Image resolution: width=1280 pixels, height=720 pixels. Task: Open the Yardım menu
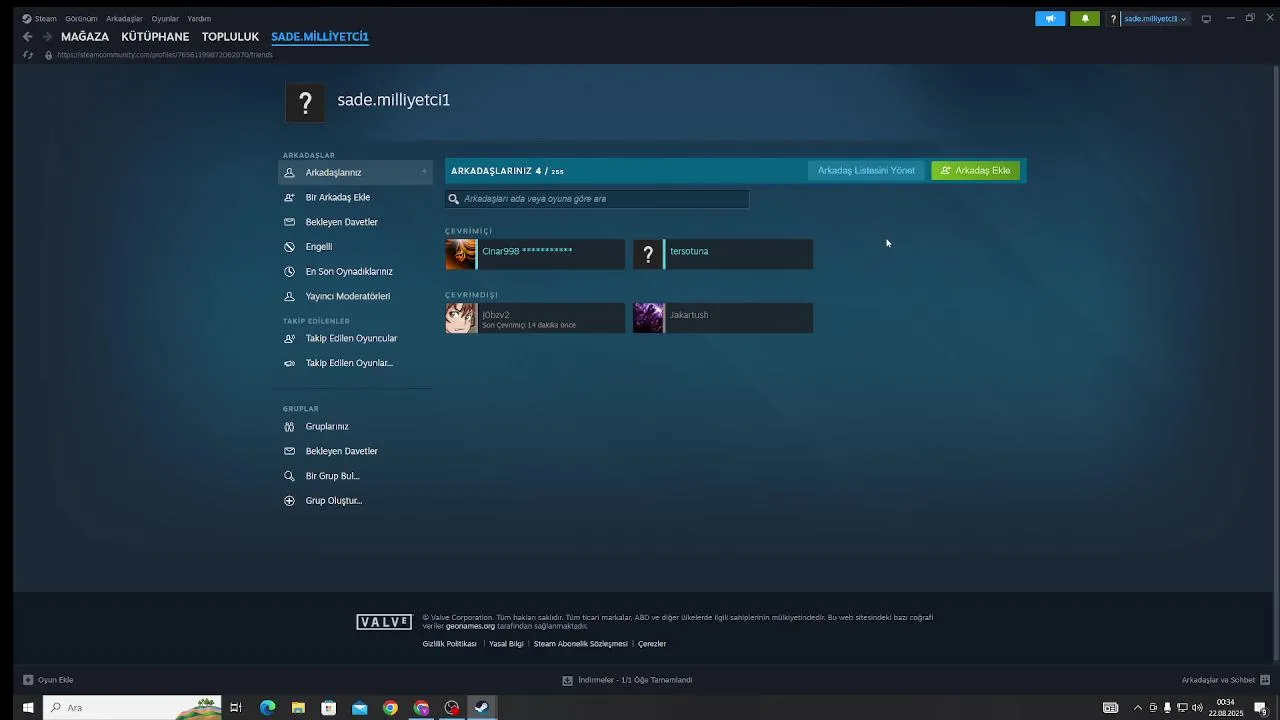click(199, 18)
